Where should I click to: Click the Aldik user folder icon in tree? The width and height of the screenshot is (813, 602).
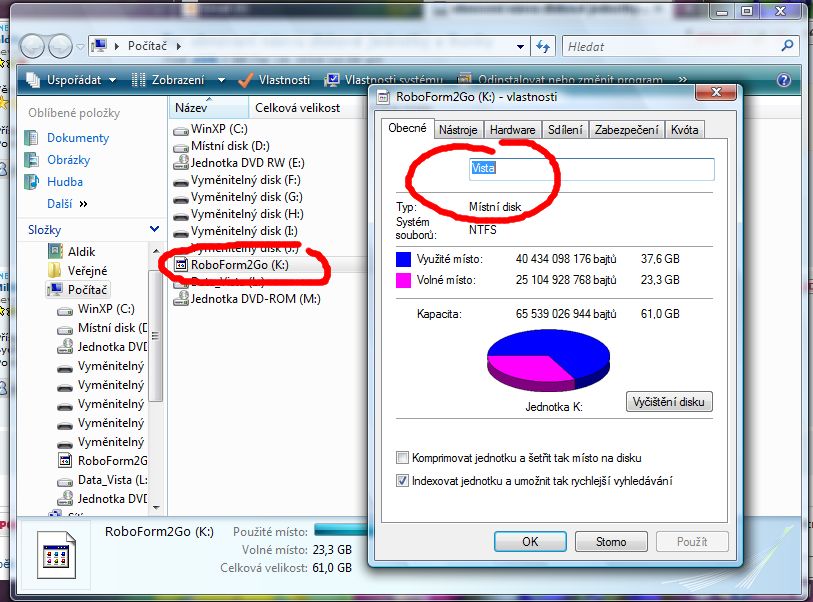point(55,251)
